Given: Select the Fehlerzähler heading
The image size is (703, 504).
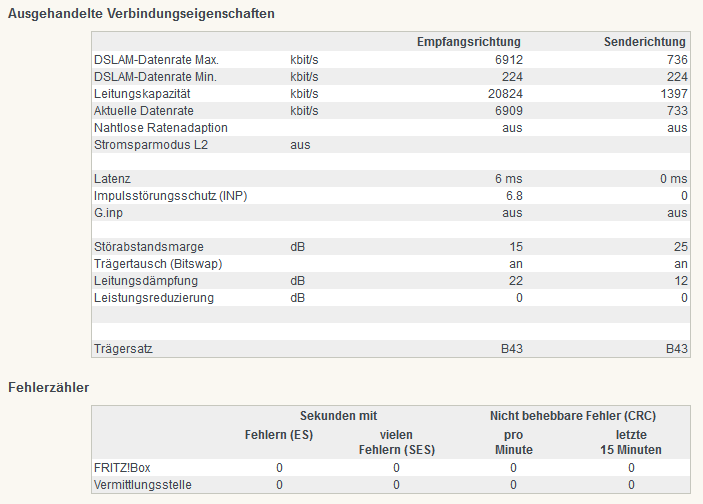Looking at the screenshot, I should pyautogui.click(x=48, y=388).
